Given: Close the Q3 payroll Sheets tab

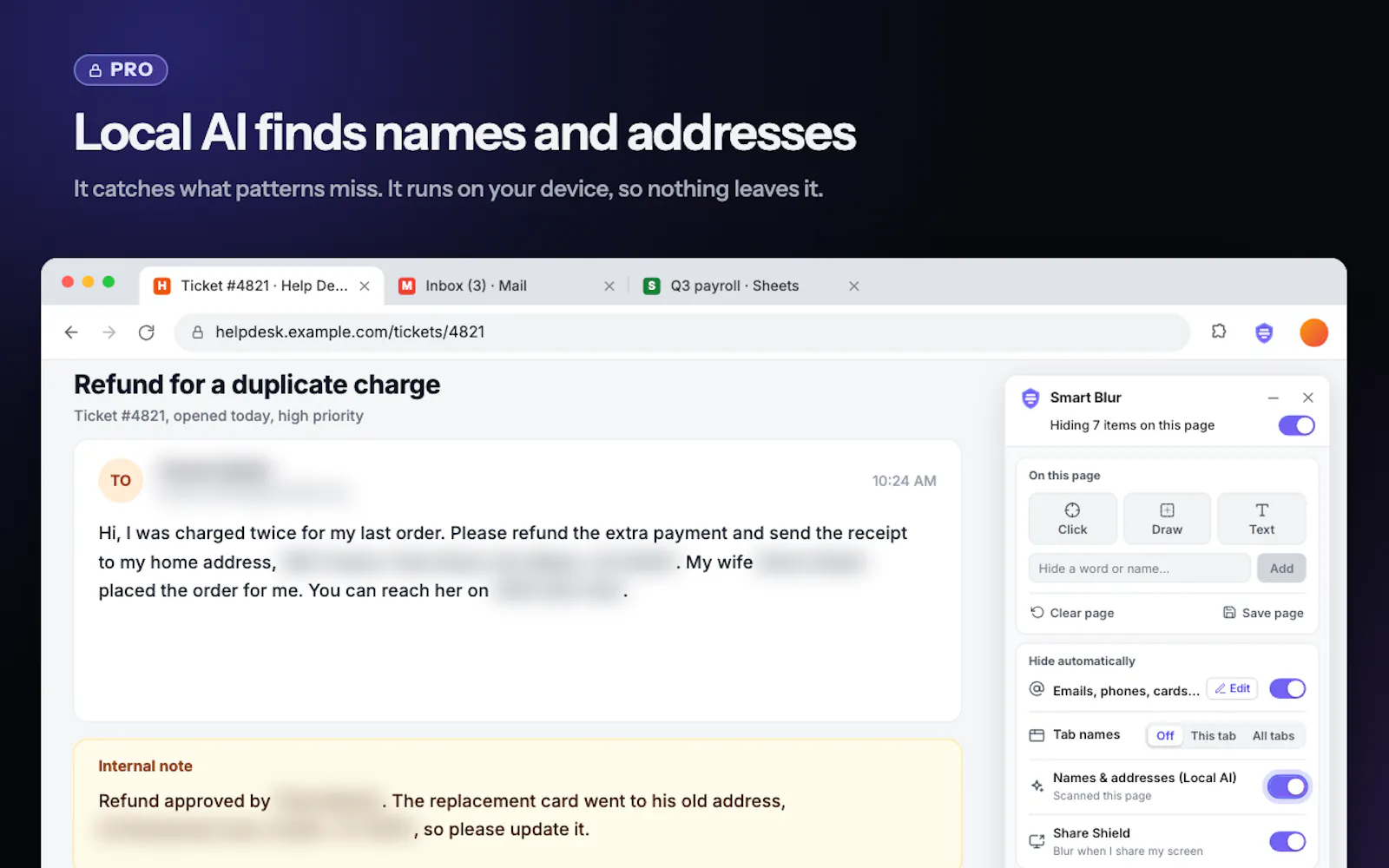Looking at the screenshot, I should (854, 286).
